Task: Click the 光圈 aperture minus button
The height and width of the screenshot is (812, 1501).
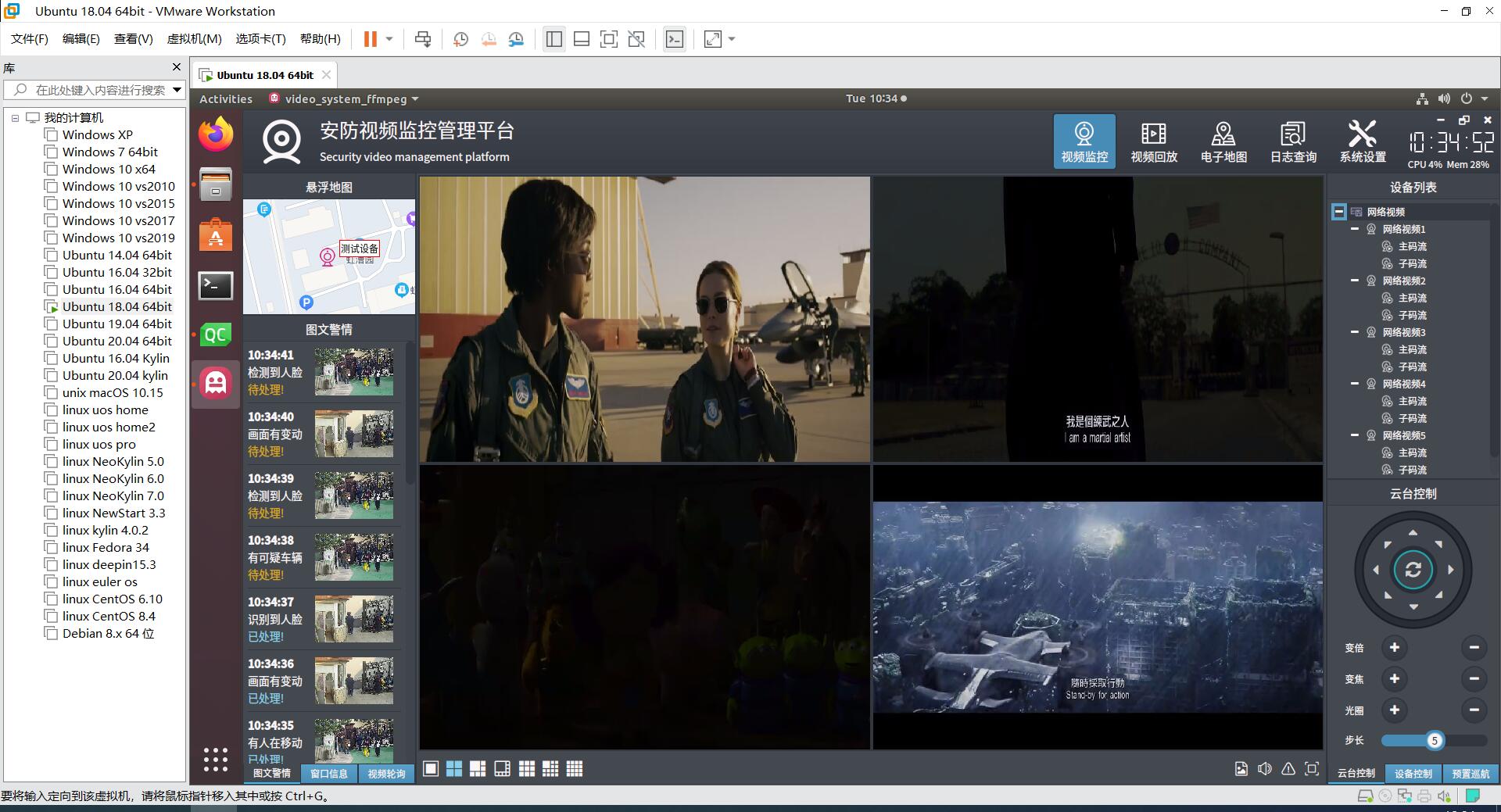Action: click(1474, 710)
